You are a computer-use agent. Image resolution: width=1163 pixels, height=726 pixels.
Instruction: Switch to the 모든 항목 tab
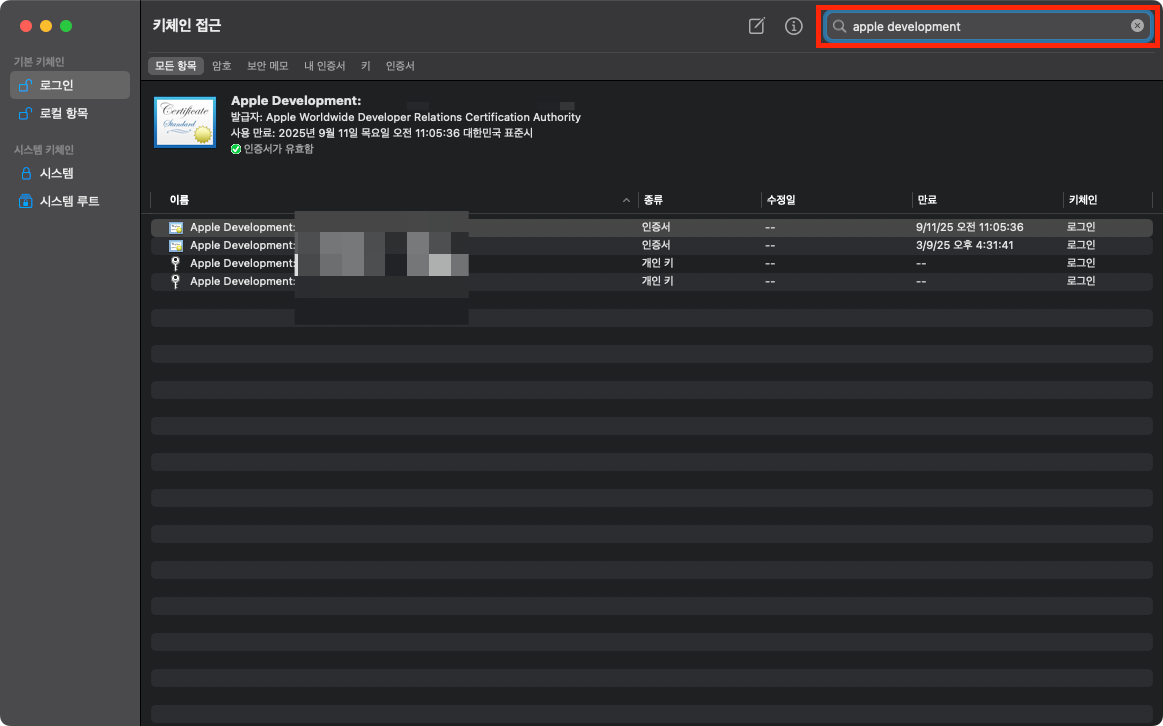(176, 66)
